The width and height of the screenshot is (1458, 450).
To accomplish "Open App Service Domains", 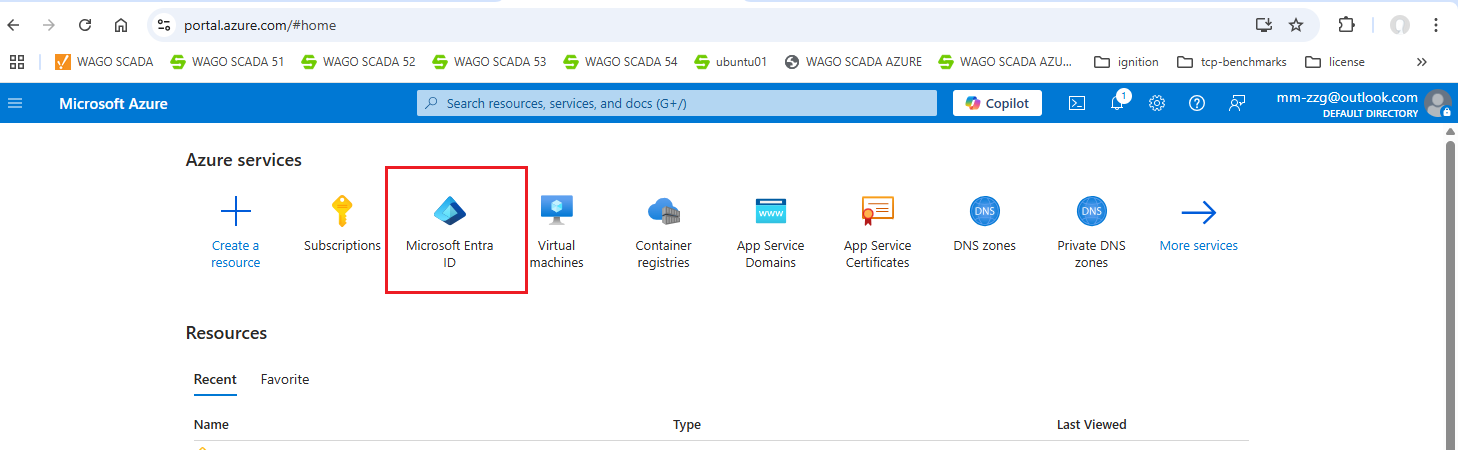I will (x=770, y=211).
